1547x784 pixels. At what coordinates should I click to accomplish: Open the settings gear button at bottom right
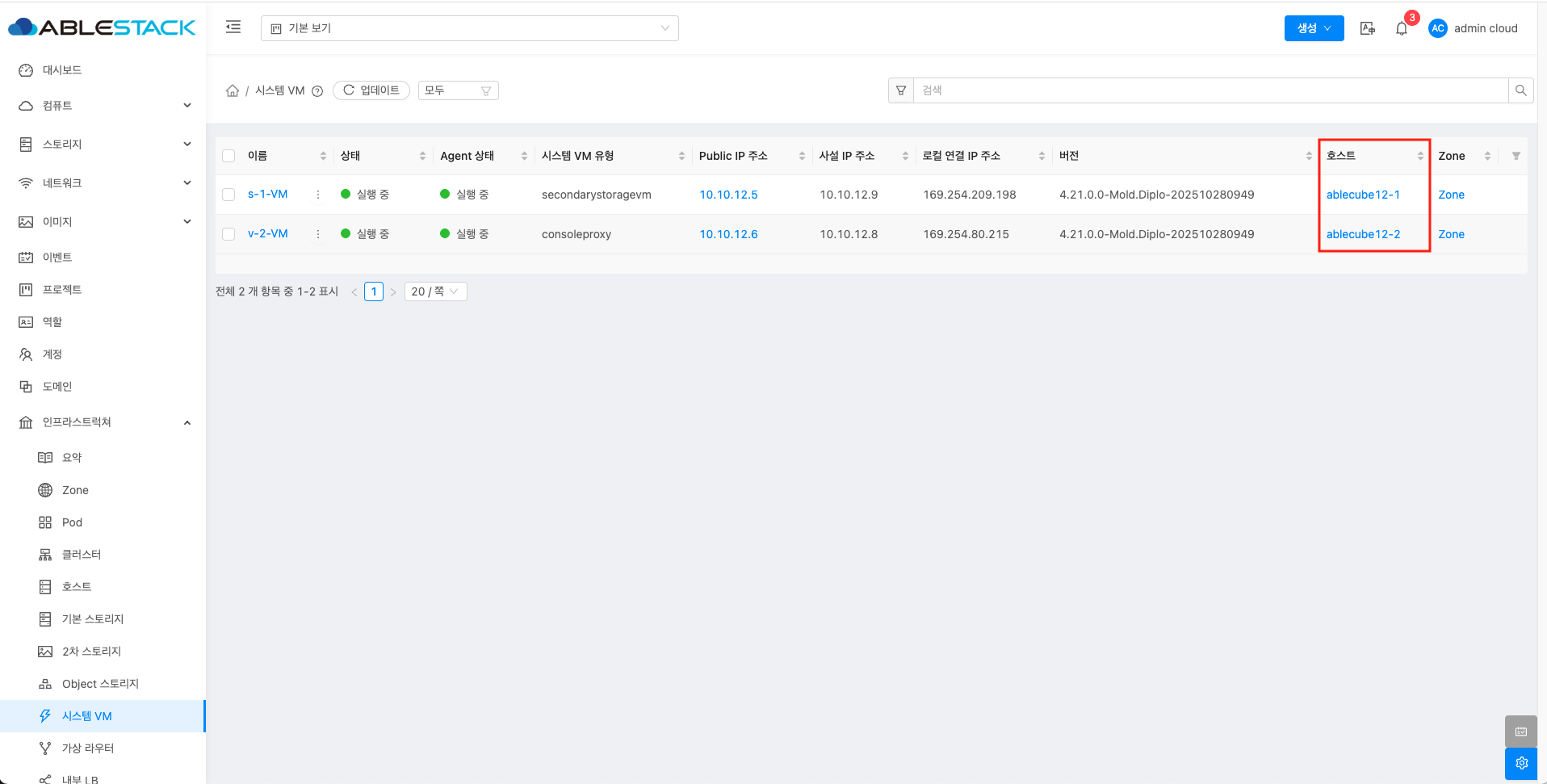pyautogui.click(x=1521, y=763)
